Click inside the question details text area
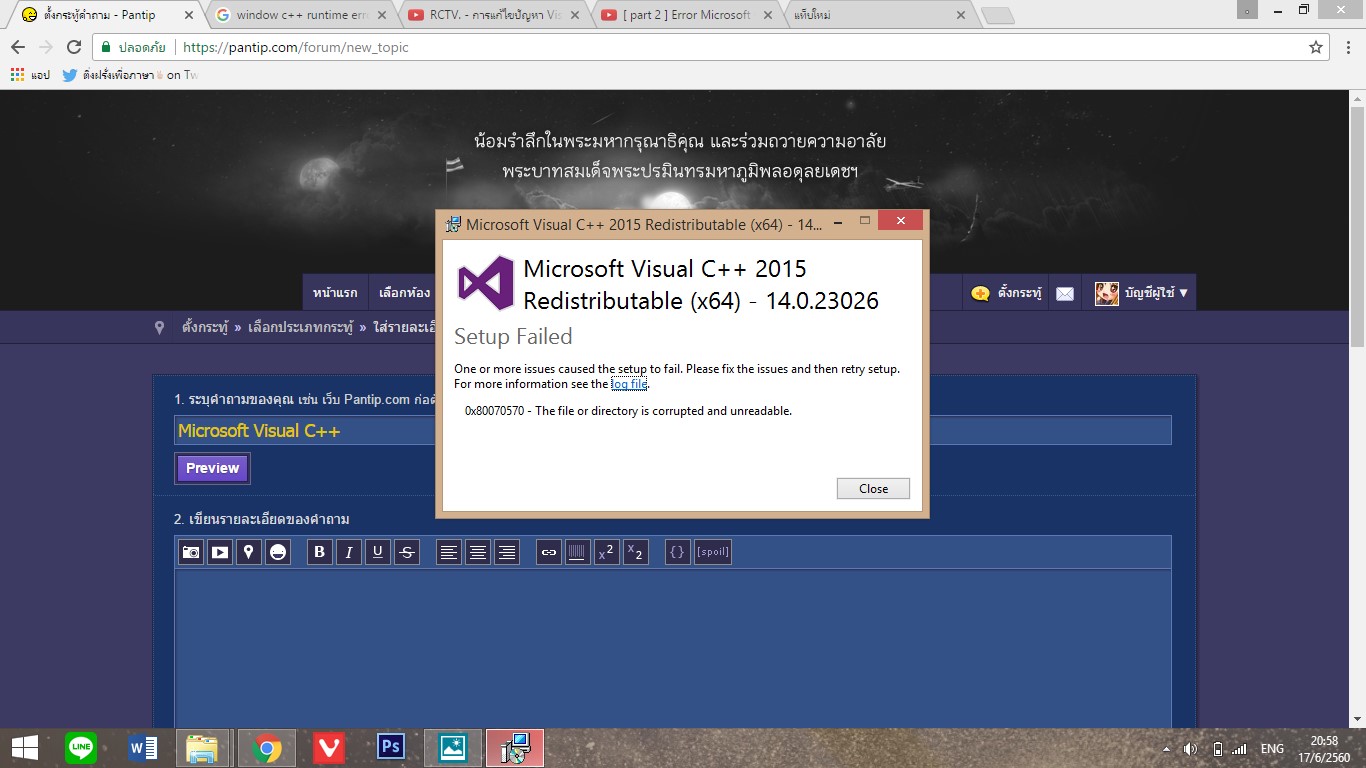 coord(672,648)
